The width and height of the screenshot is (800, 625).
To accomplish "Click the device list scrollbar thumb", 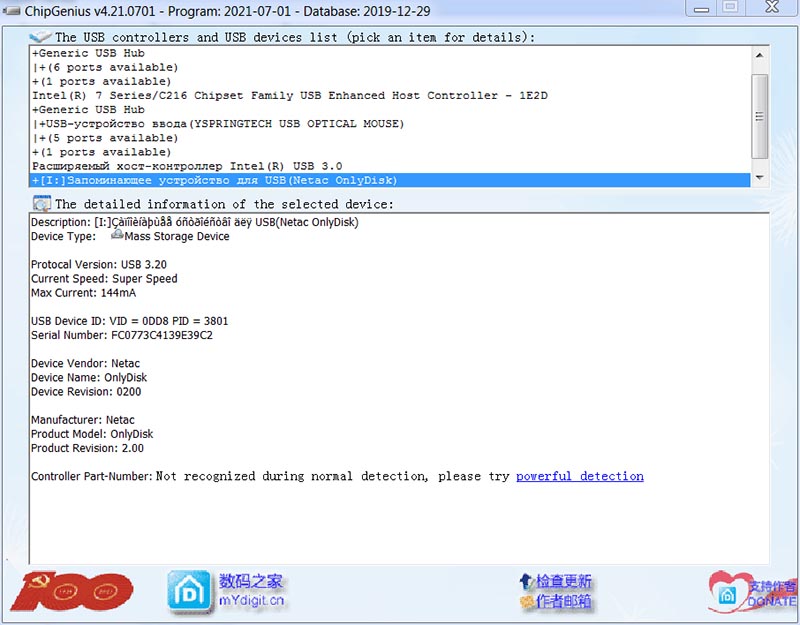I will point(760,116).
